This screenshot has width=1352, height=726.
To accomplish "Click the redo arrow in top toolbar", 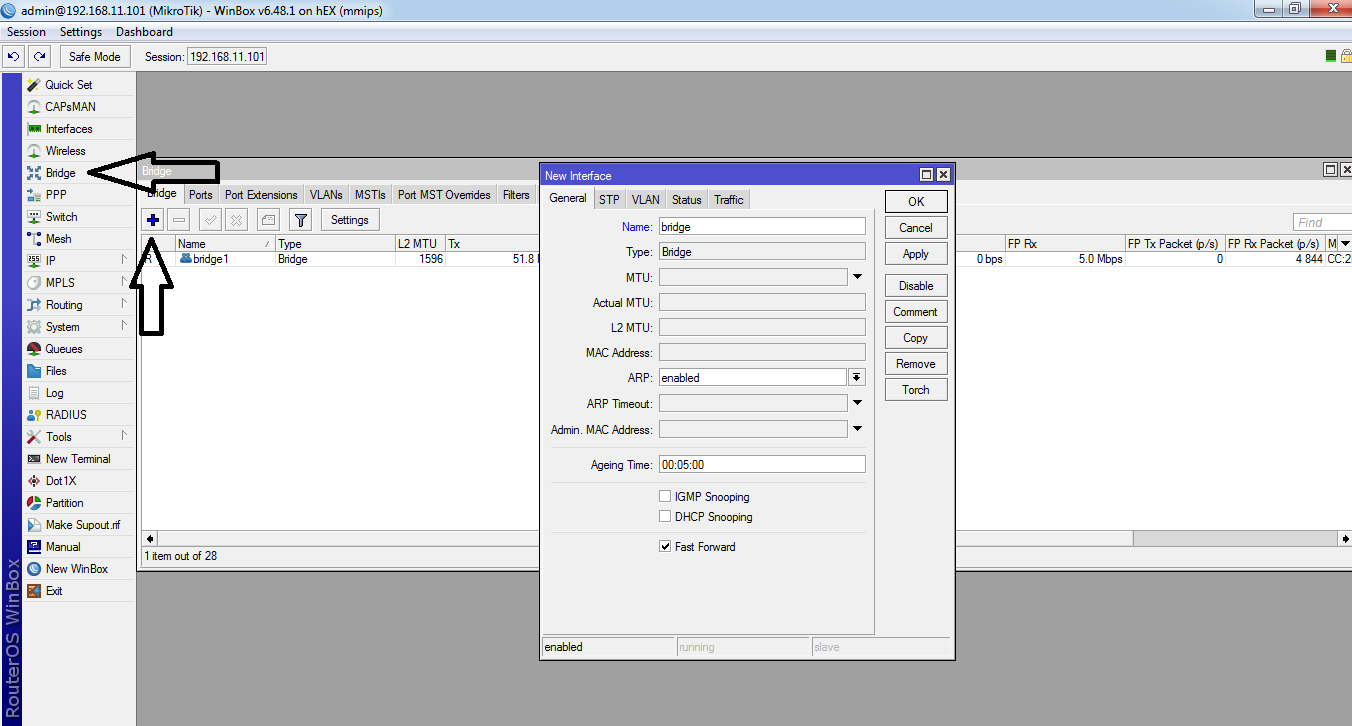I will [x=39, y=57].
